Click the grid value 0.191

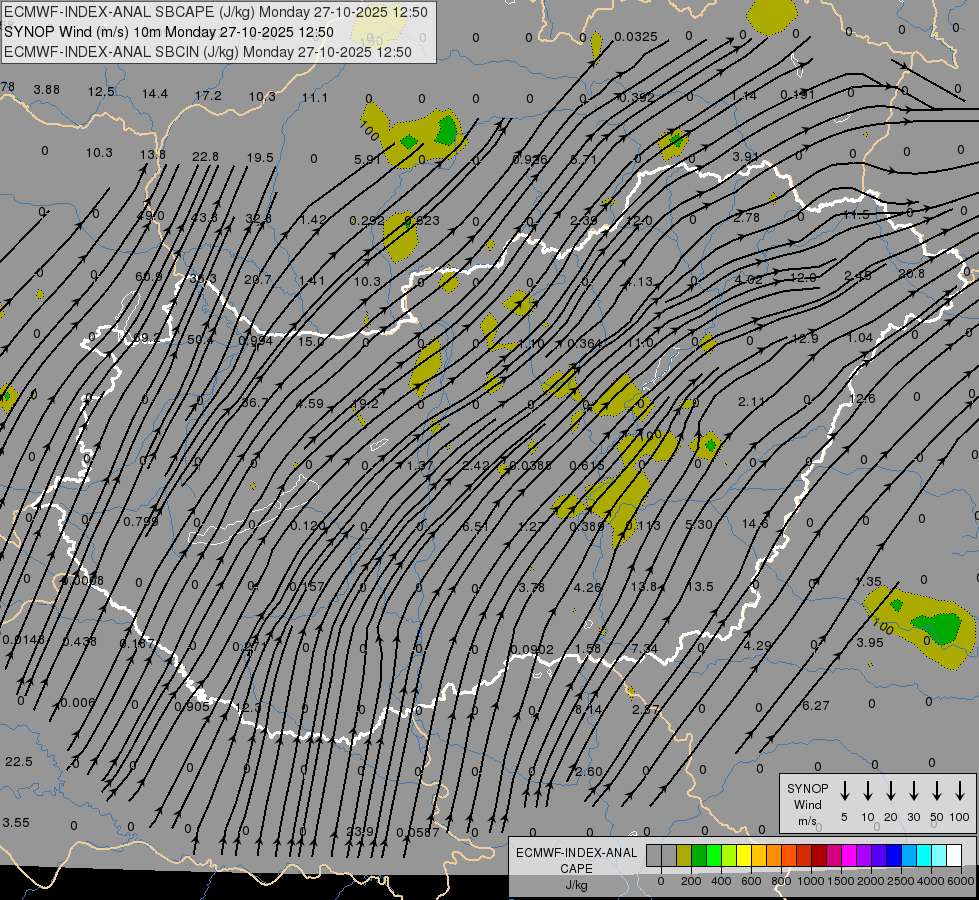(797, 94)
